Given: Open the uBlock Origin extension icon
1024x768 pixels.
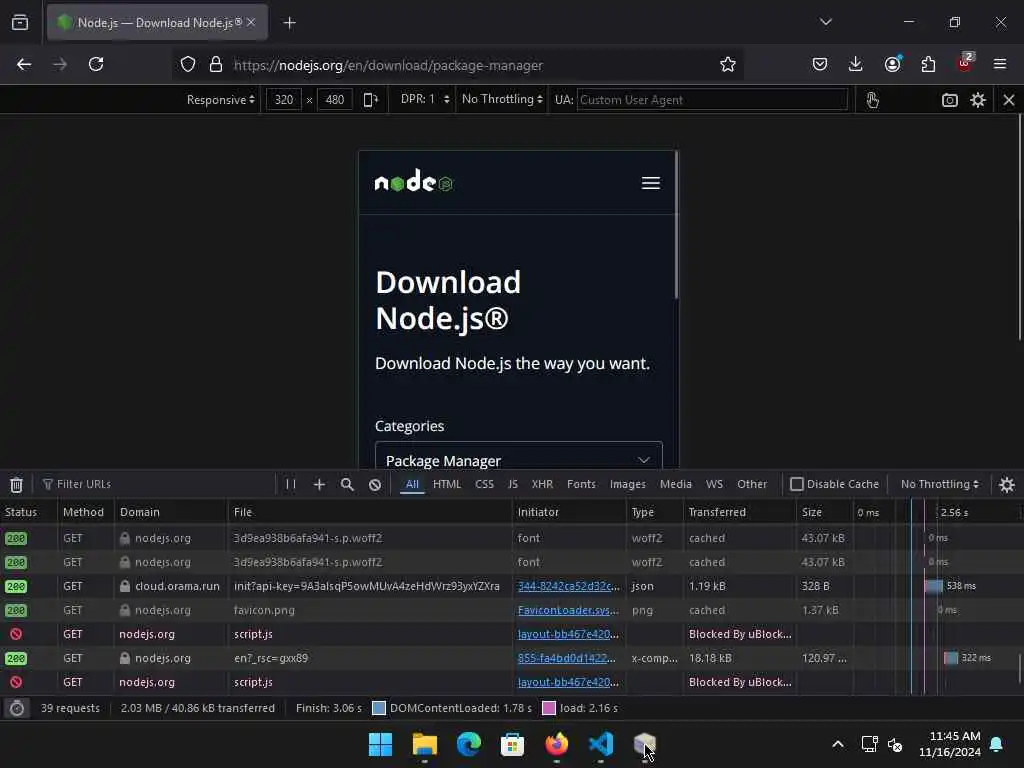Looking at the screenshot, I should (x=965, y=63).
